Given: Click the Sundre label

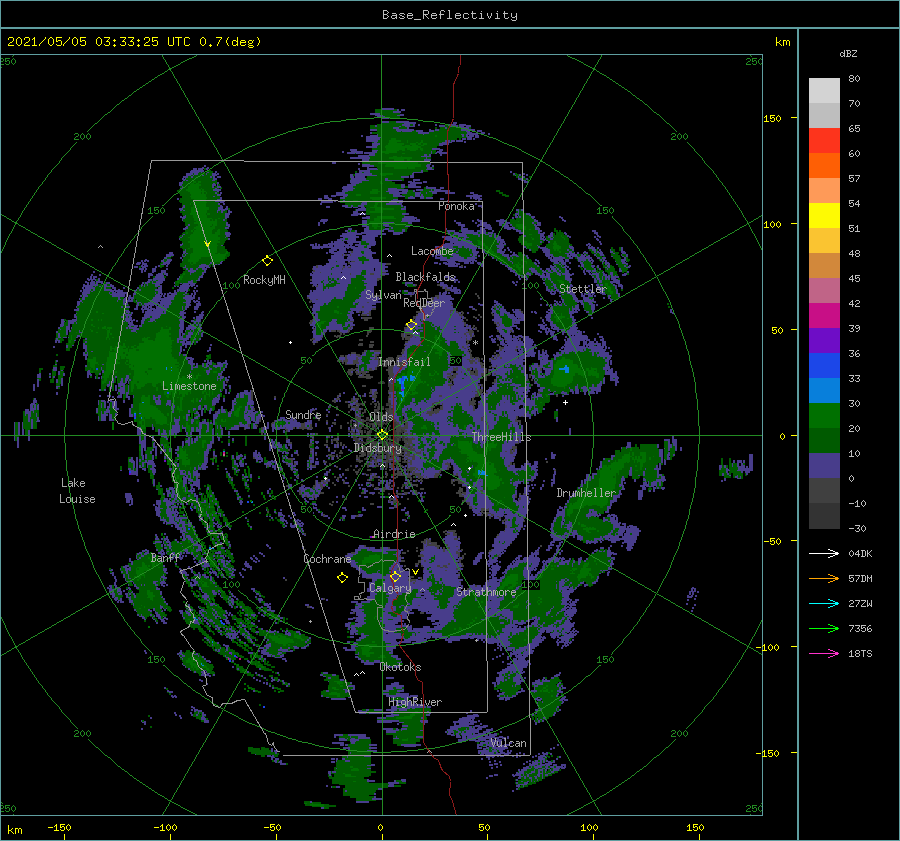Looking at the screenshot, I should click(303, 414).
